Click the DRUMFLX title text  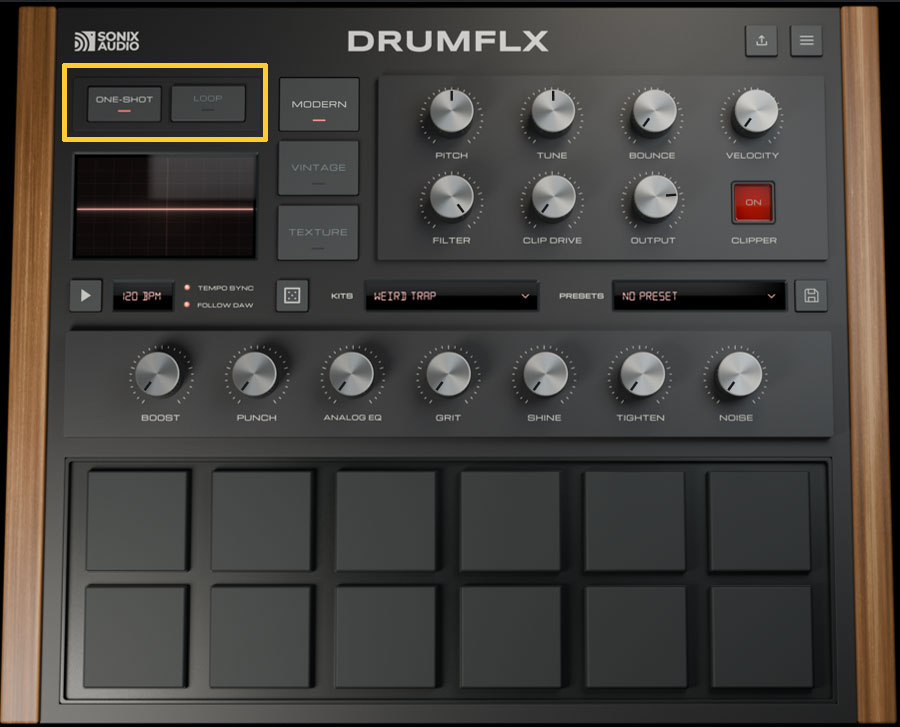point(448,41)
